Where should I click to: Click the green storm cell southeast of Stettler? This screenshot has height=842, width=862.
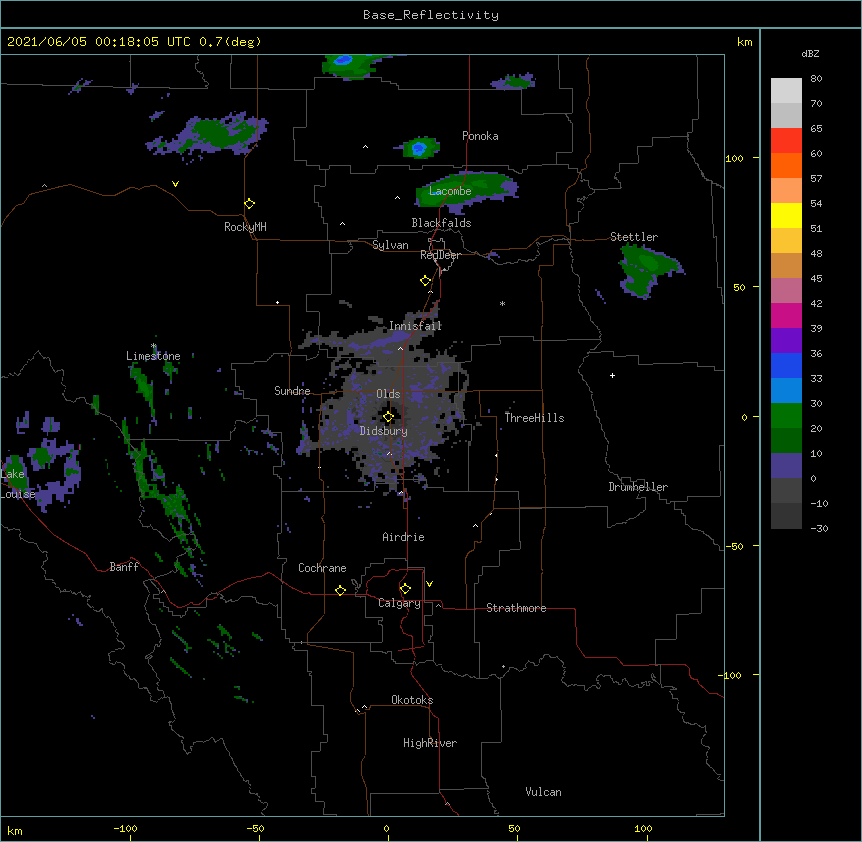649,270
